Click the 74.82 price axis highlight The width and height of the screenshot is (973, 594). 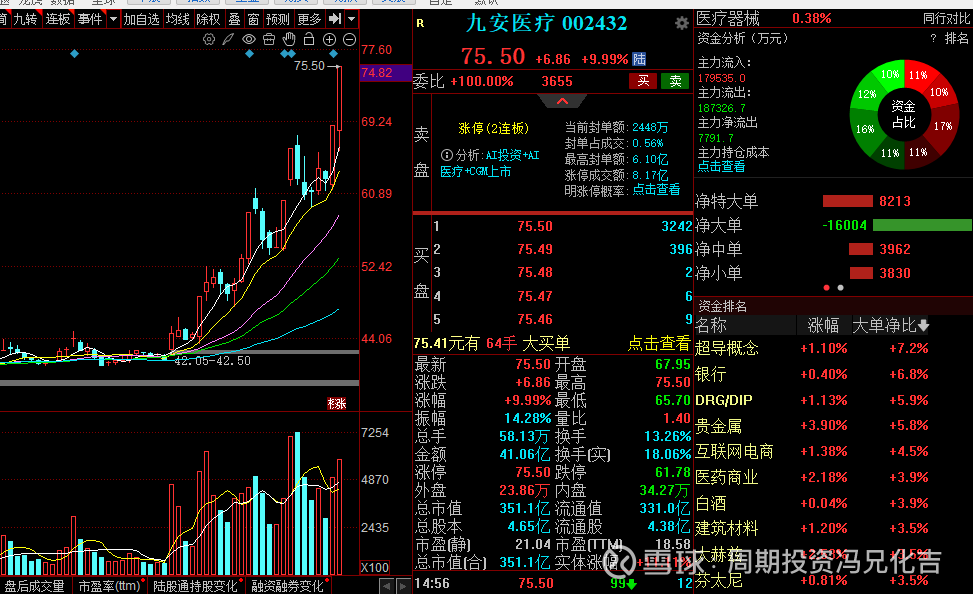(385, 73)
